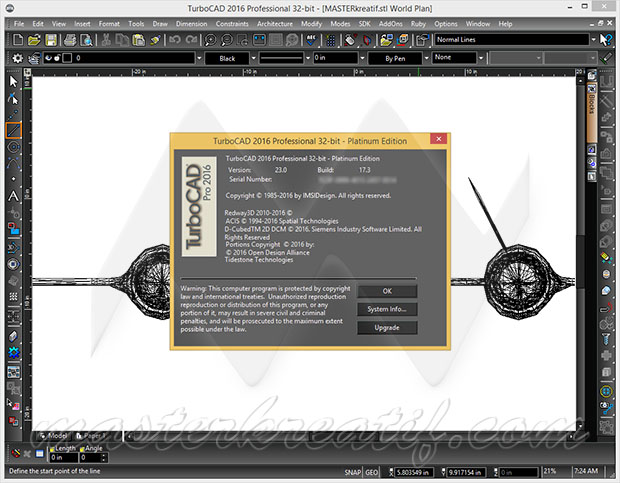Open the Architecture menu
620x483 pixels.
coord(275,24)
